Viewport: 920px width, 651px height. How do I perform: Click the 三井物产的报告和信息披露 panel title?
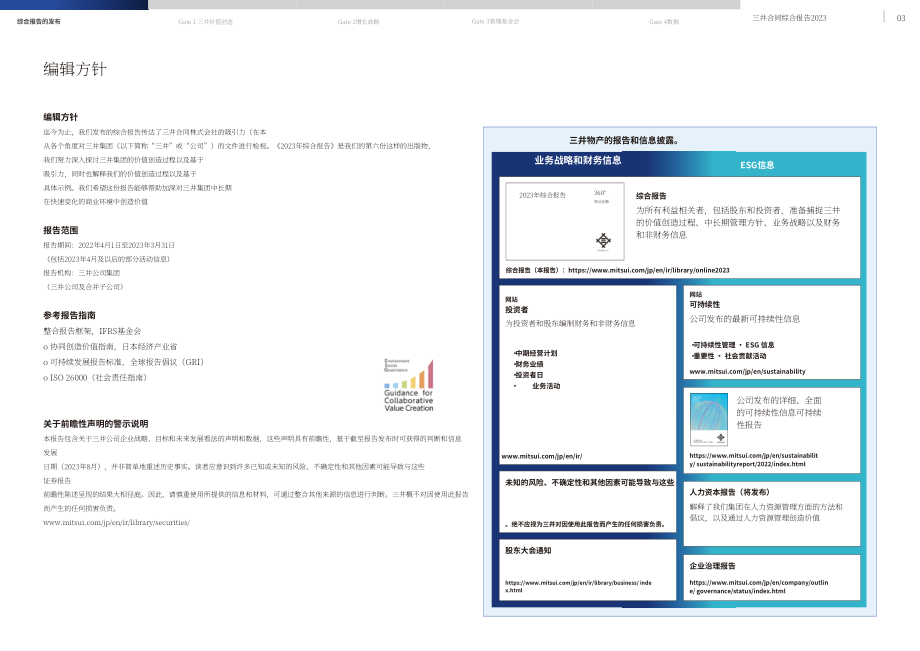click(x=624, y=140)
